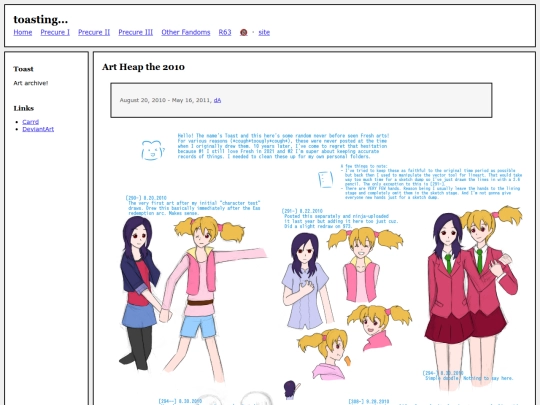
Task: Click the small notepad doodle icon
Action: (x=325, y=179)
